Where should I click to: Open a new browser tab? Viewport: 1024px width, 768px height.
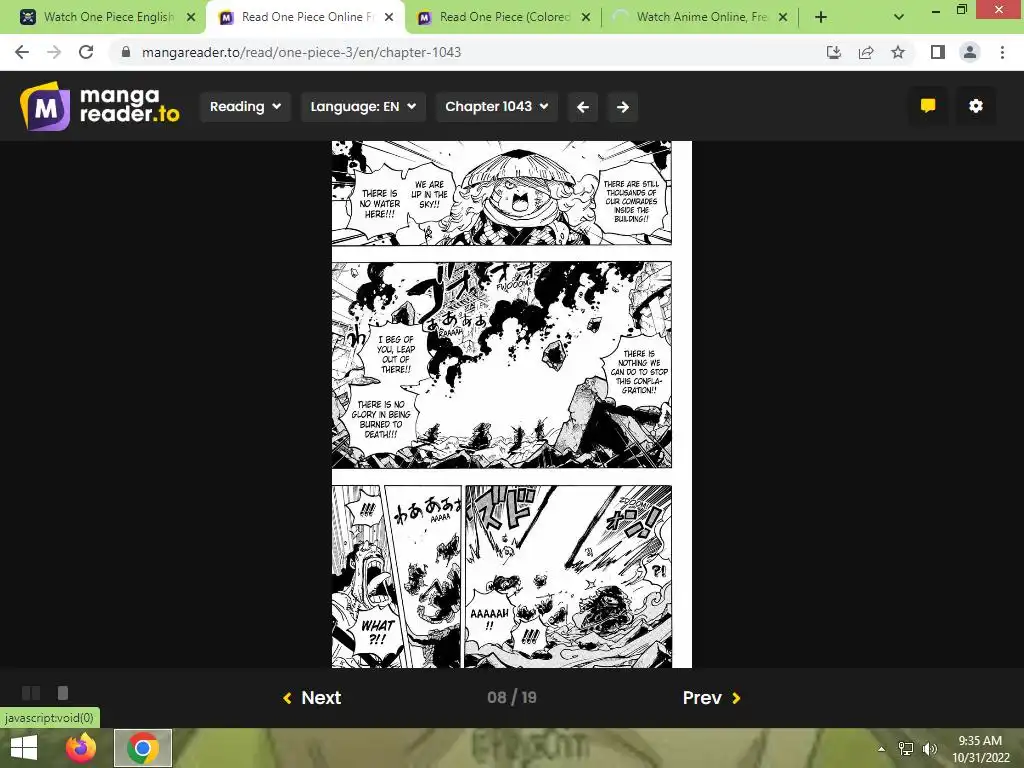[x=821, y=18]
